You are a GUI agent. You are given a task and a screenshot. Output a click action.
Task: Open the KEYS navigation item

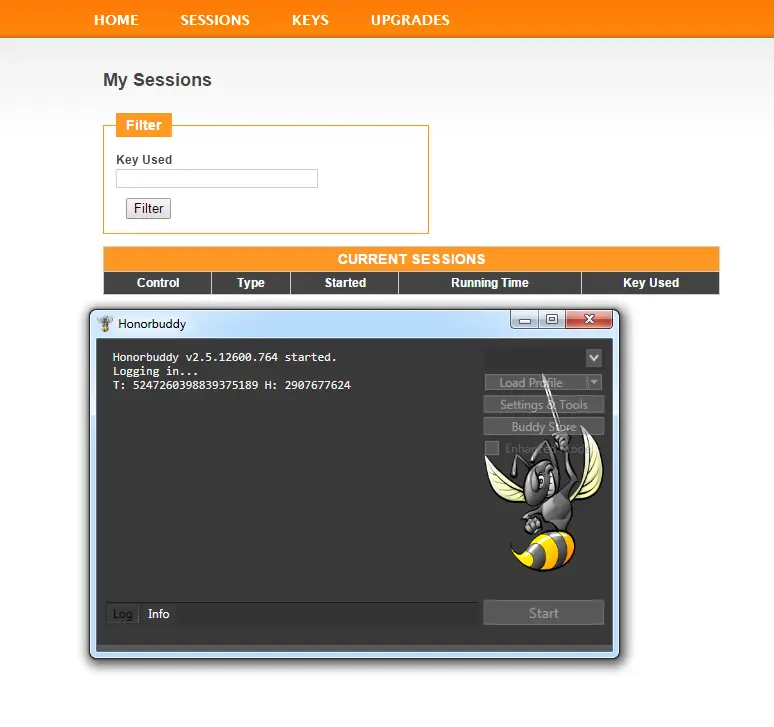(x=310, y=20)
